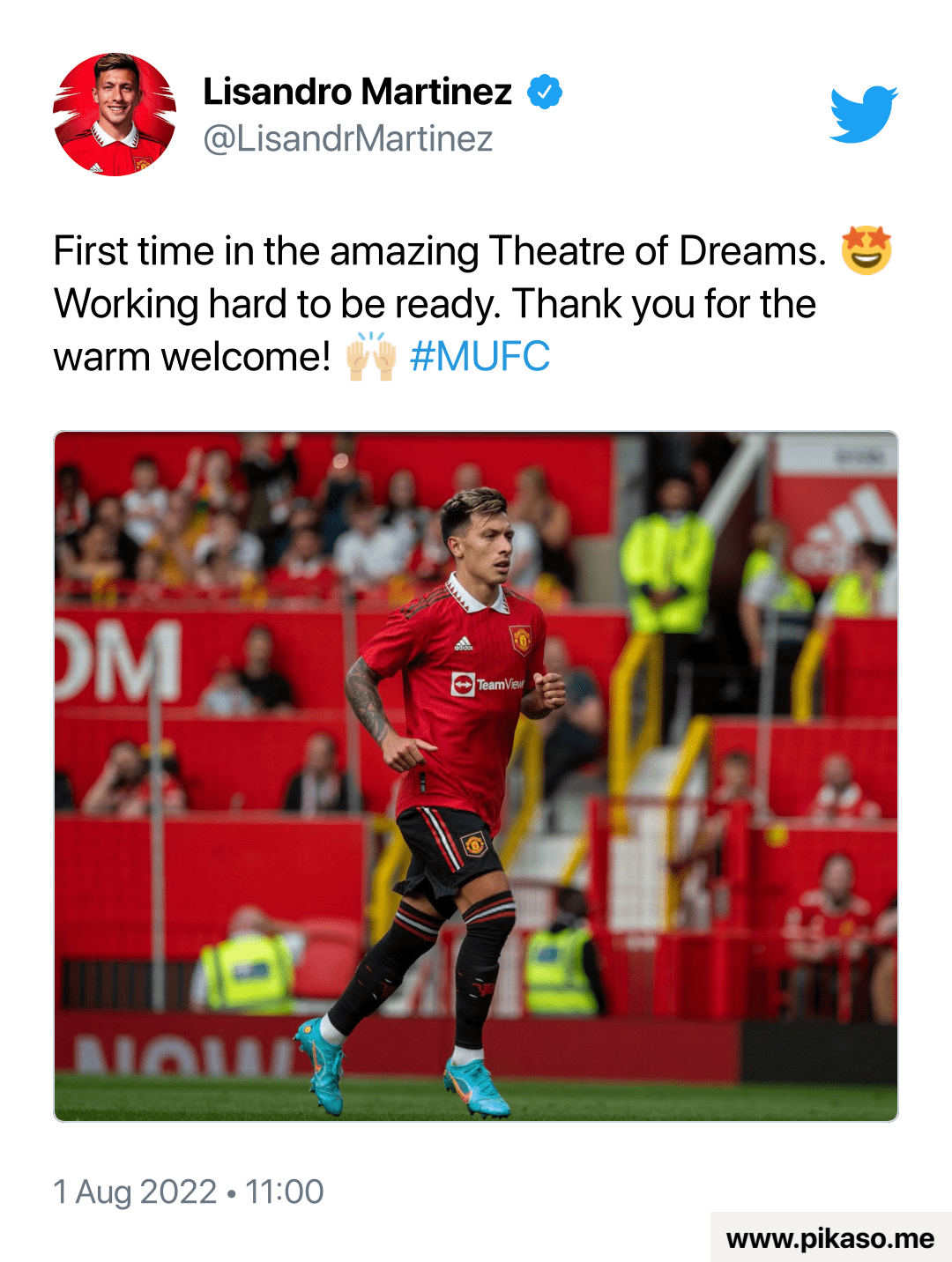Viewport: 952px width, 1262px height.
Task: Click the 1 Aug 2022 date
Action: (x=135, y=1191)
